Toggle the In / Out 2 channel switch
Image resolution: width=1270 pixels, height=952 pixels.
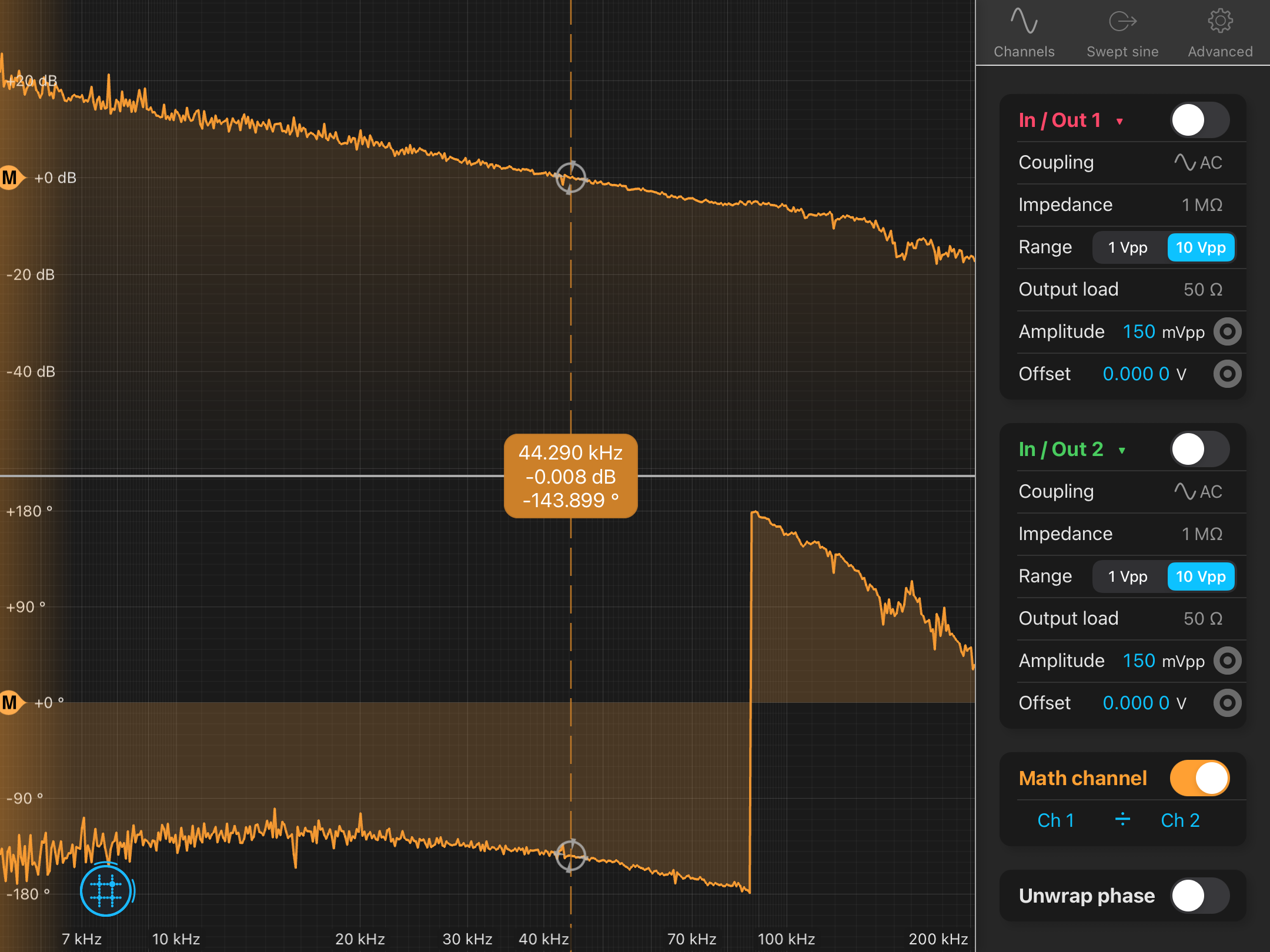(x=1200, y=450)
